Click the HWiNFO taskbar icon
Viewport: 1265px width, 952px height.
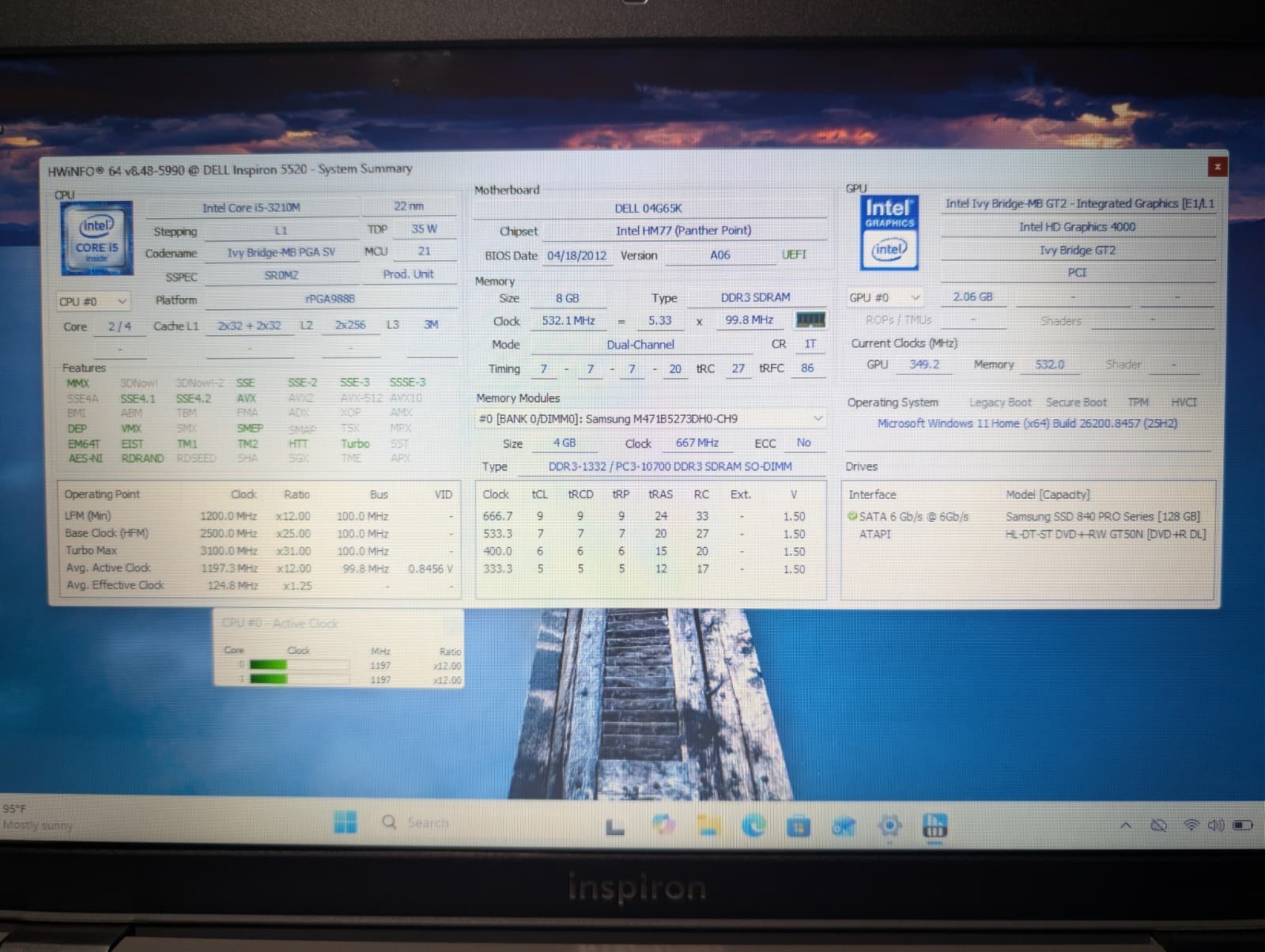pos(935,826)
